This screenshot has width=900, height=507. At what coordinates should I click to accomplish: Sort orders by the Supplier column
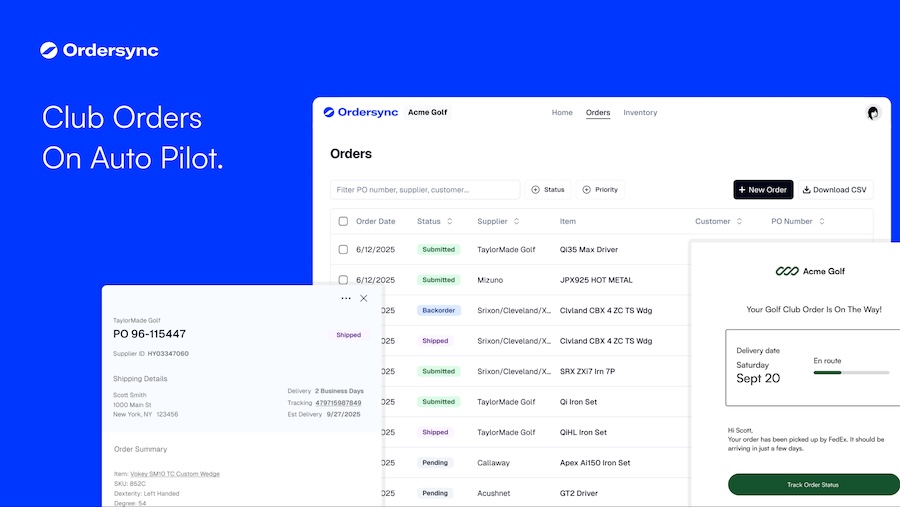pos(516,221)
